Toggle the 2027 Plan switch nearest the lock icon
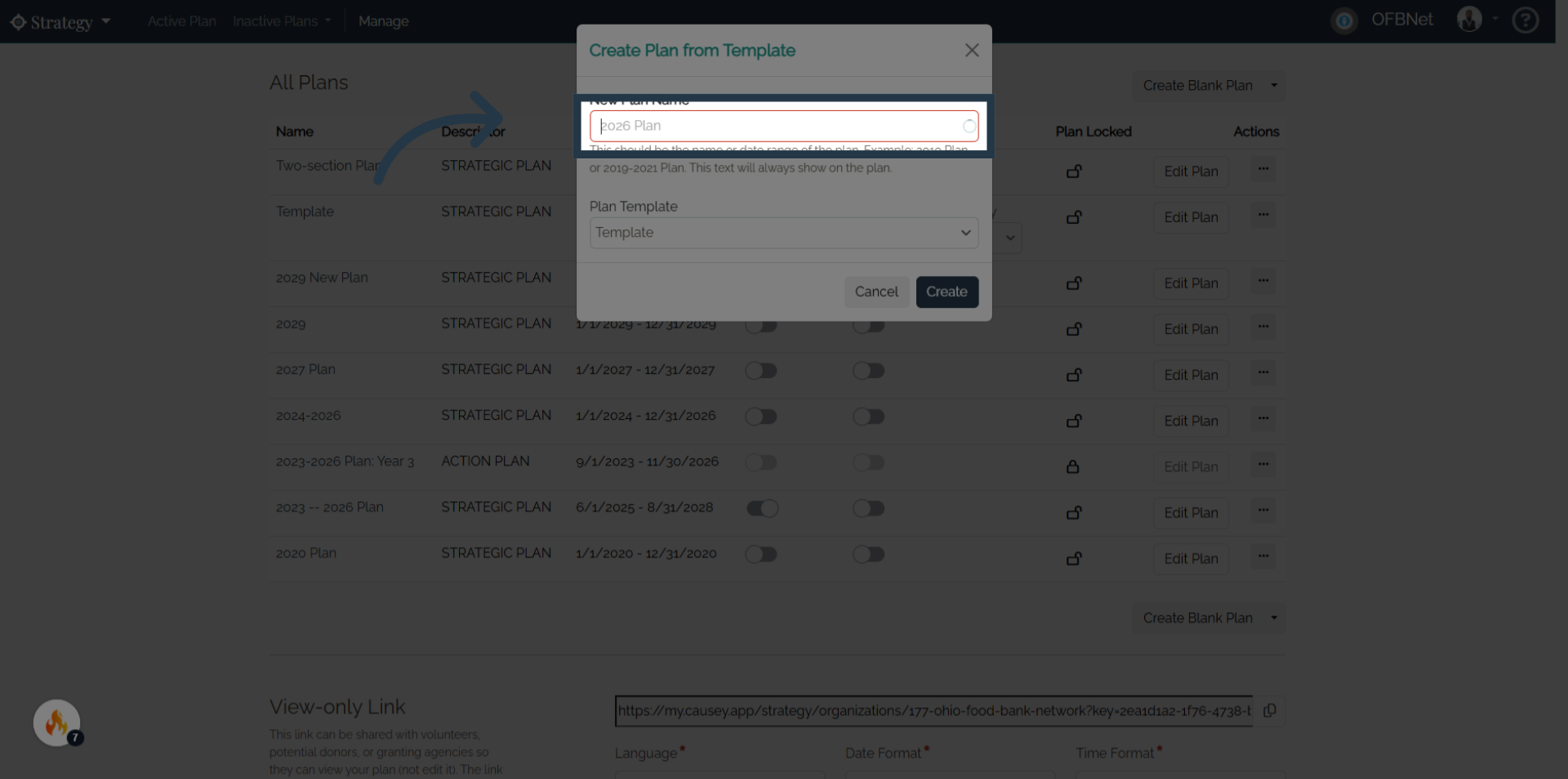 869,371
